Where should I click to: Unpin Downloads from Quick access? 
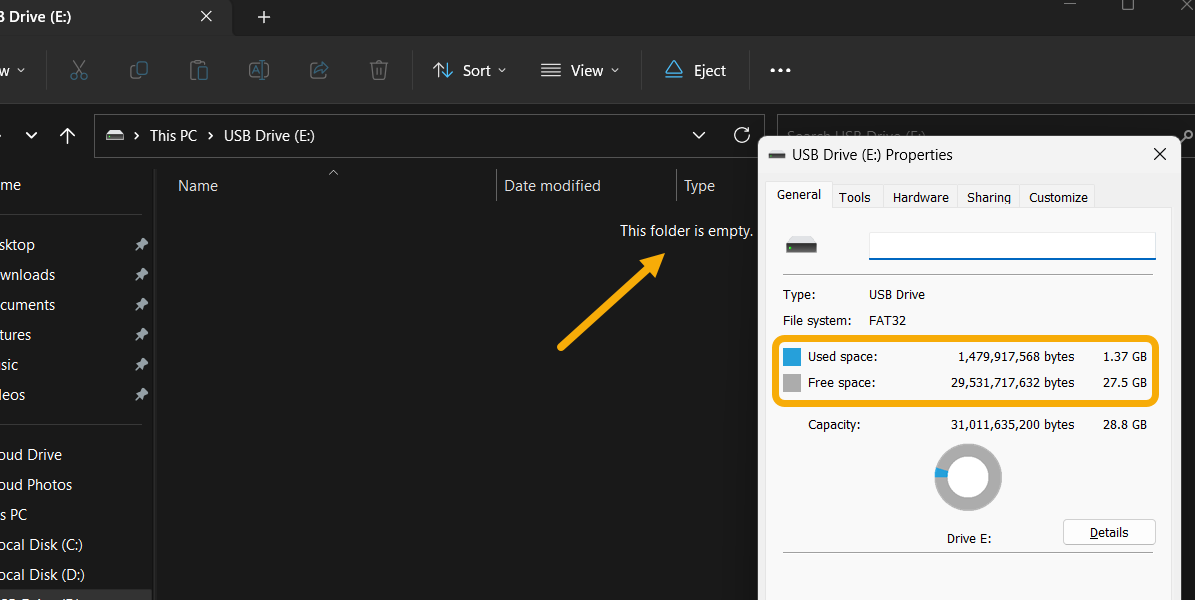point(141,274)
